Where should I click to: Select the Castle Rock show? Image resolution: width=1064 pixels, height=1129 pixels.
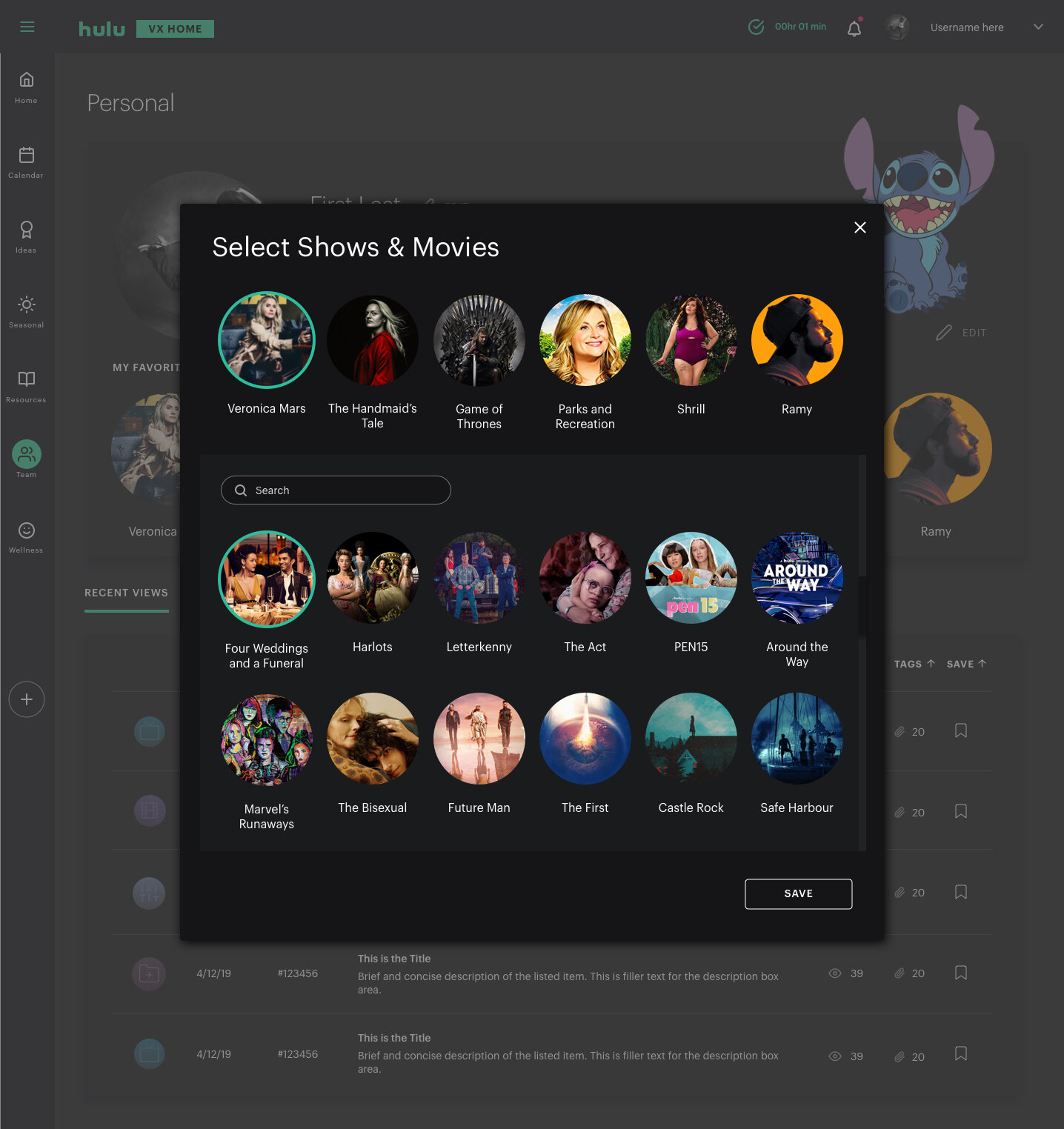click(691, 739)
